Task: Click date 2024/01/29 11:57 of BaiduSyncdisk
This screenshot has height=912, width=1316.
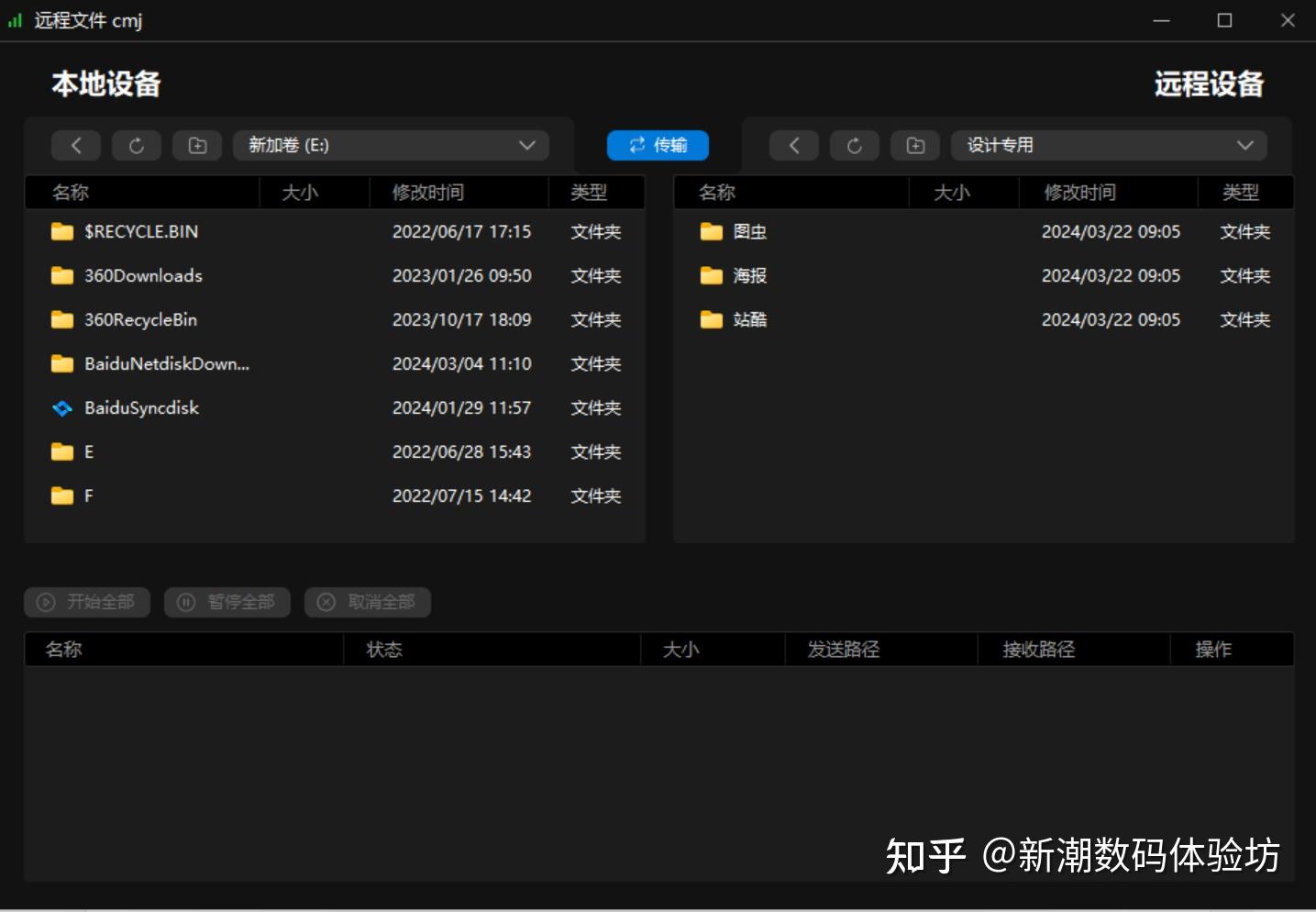Action: coord(462,407)
